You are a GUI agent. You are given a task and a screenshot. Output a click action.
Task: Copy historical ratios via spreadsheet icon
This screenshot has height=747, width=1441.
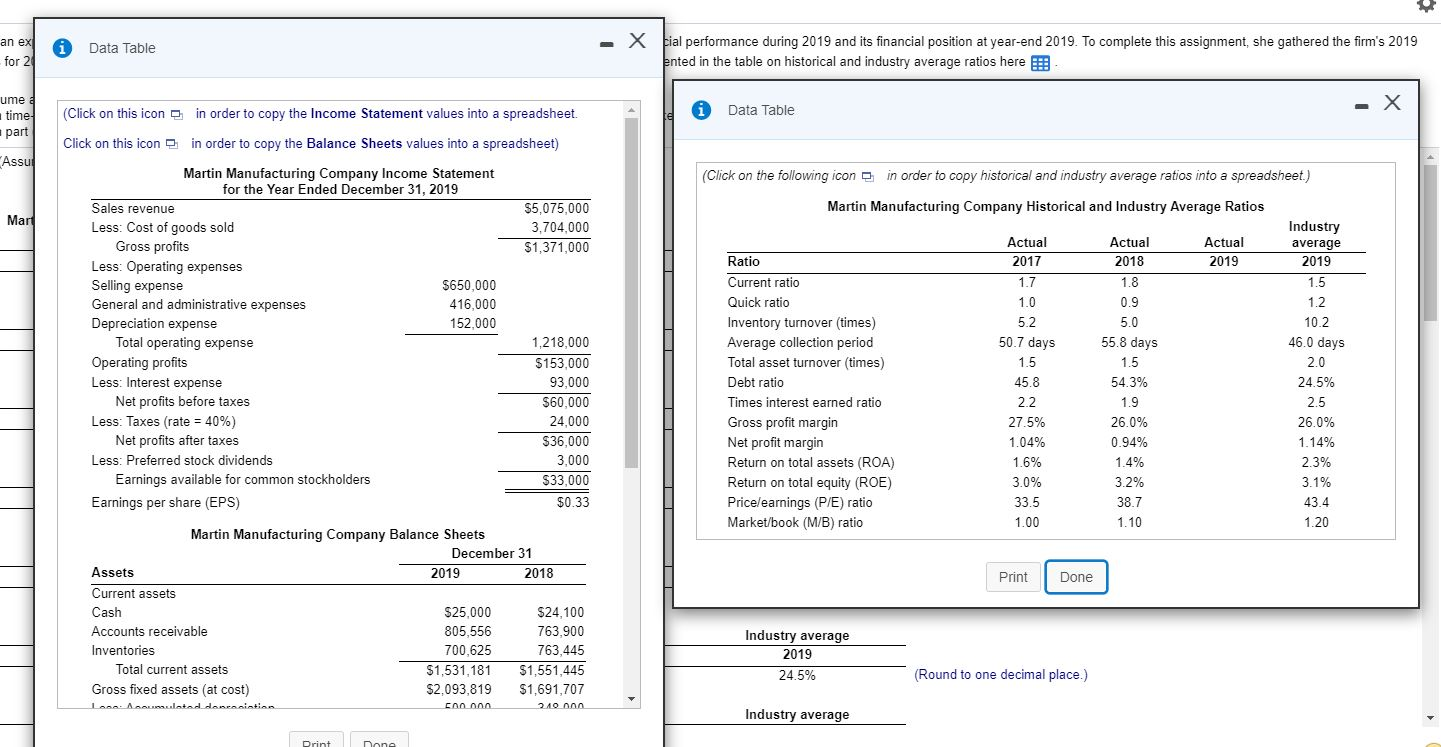(868, 177)
